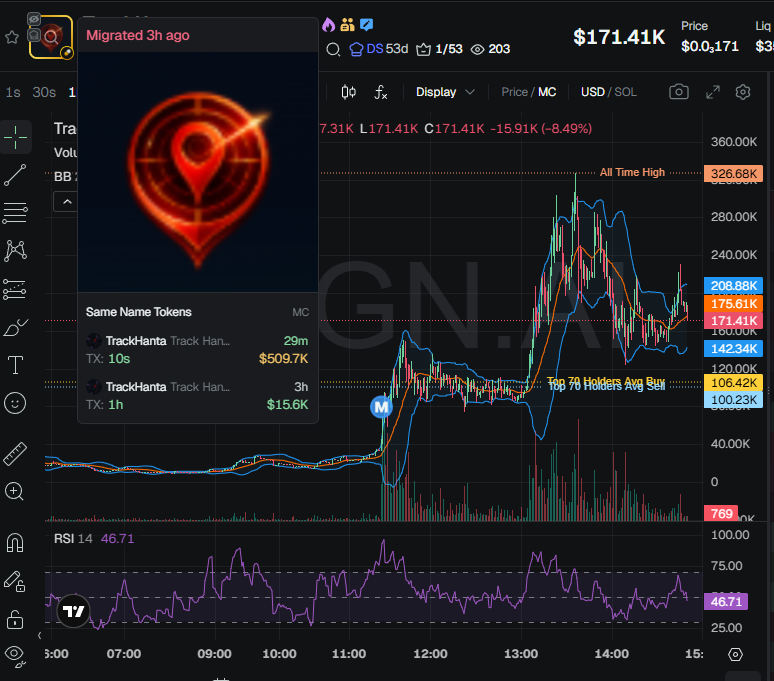Add token to favorites with star icon
This screenshot has height=681, width=774.
12,37
